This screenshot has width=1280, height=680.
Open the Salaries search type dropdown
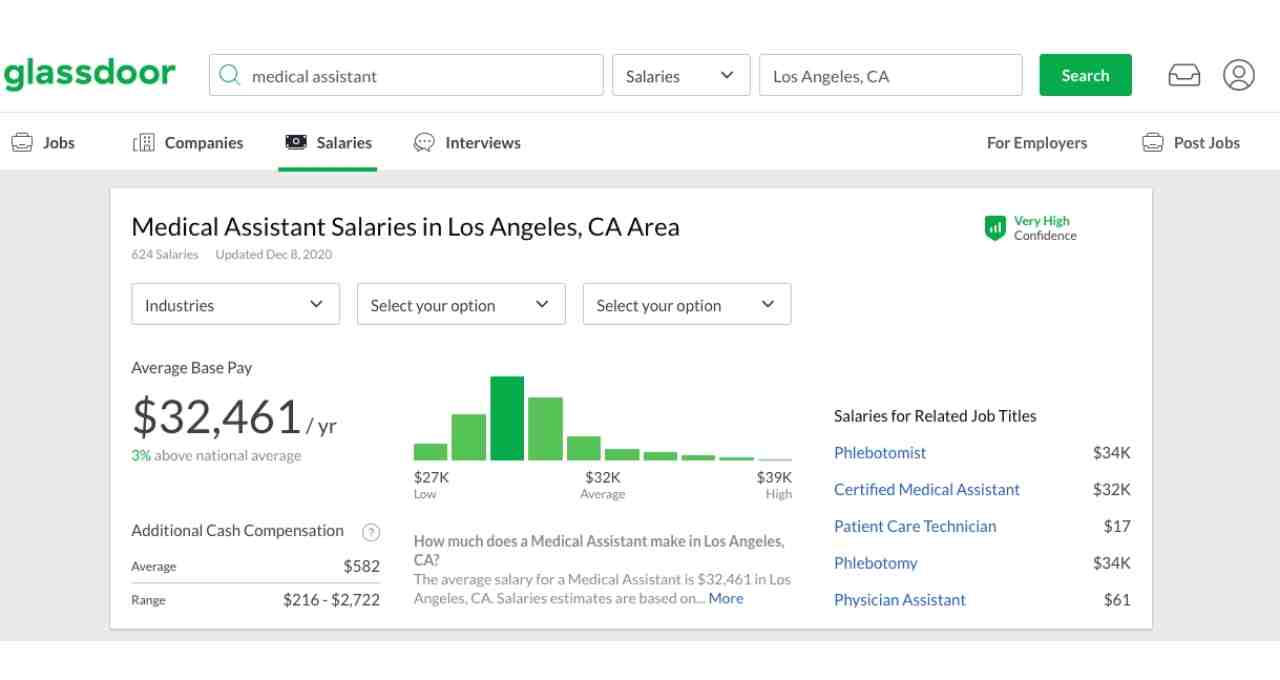pyautogui.click(x=681, y=75)
